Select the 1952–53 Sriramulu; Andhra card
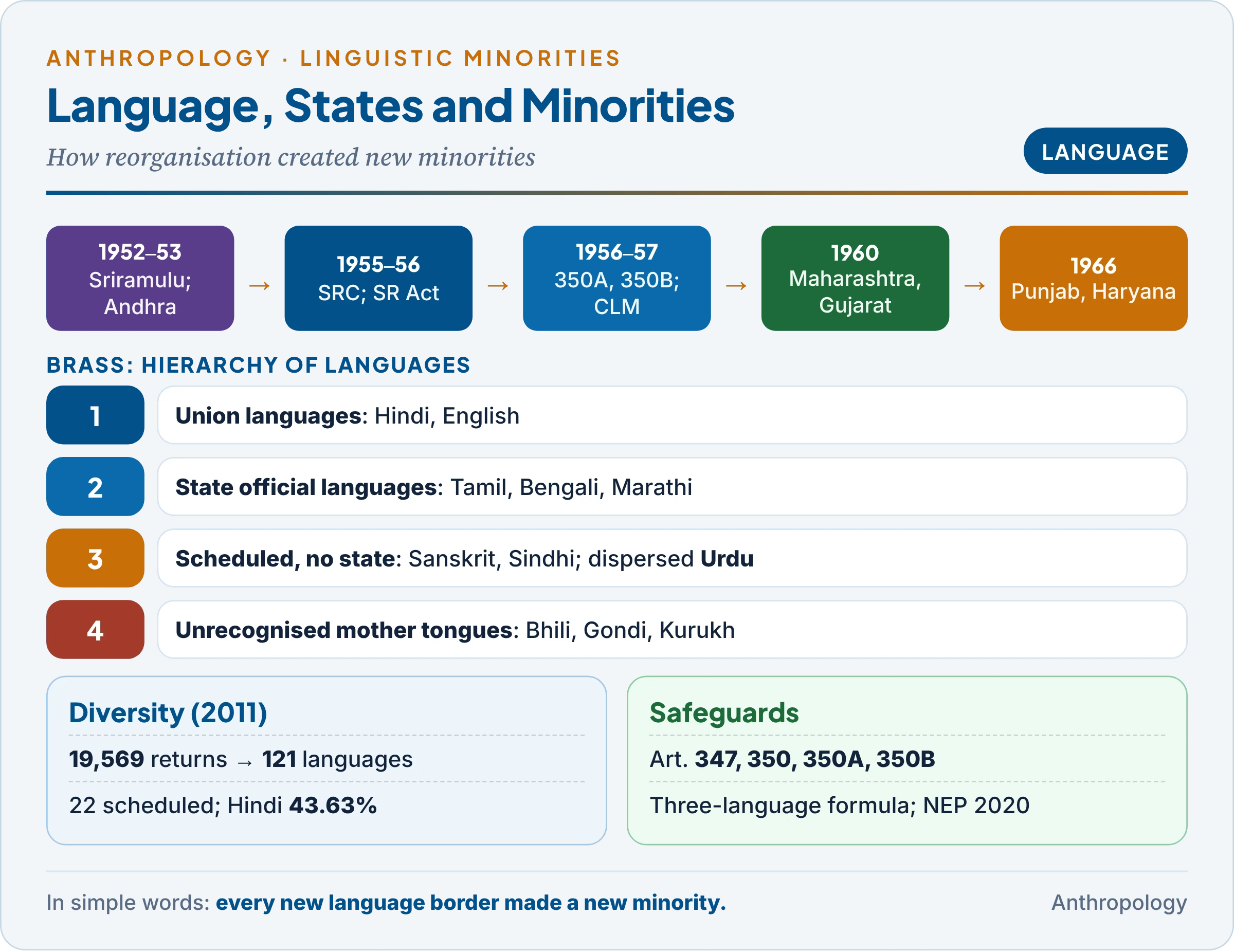Image resolution: width=1234 pixels, height=952 pixels. pos(140,279)
